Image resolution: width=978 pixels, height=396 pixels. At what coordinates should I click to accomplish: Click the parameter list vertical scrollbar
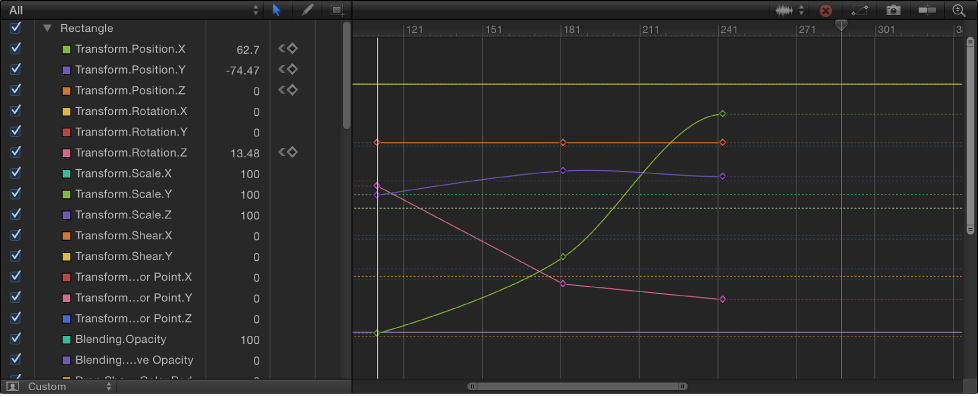click(347, 75)
